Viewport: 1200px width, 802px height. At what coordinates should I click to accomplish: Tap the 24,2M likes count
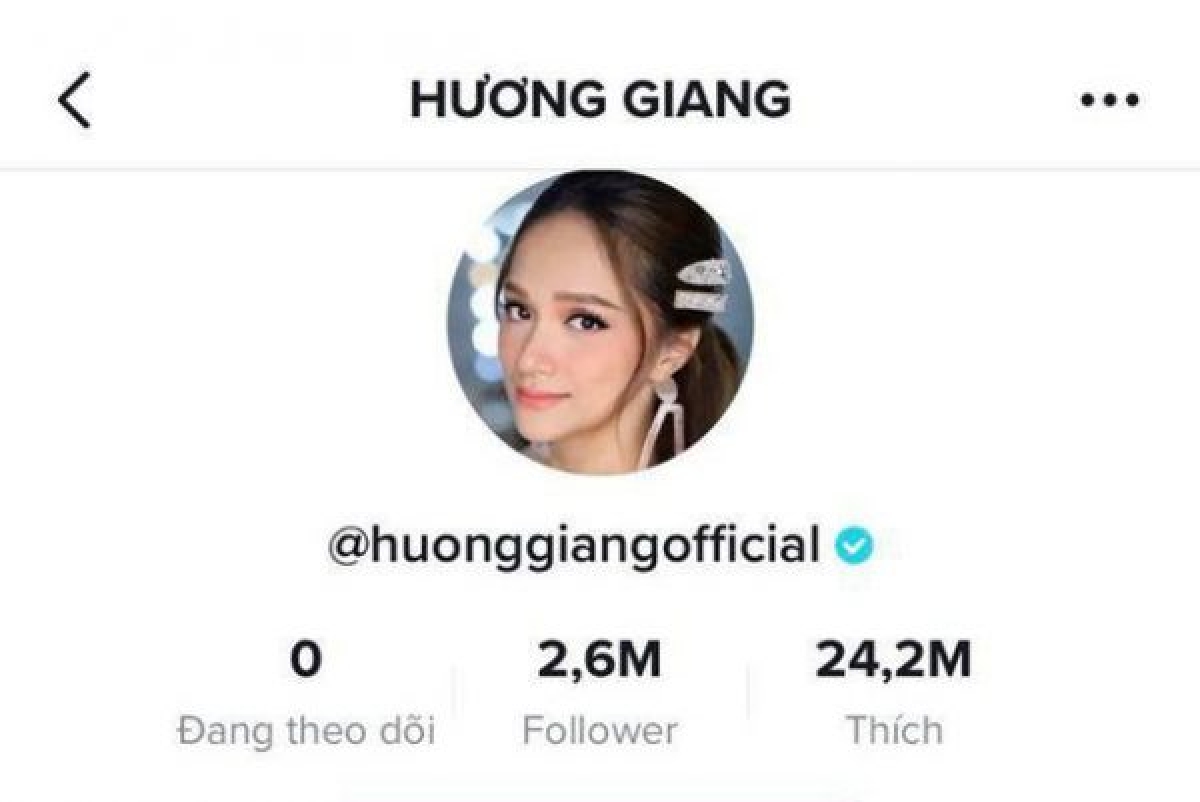pyautogui.click(x=893, y=661)
